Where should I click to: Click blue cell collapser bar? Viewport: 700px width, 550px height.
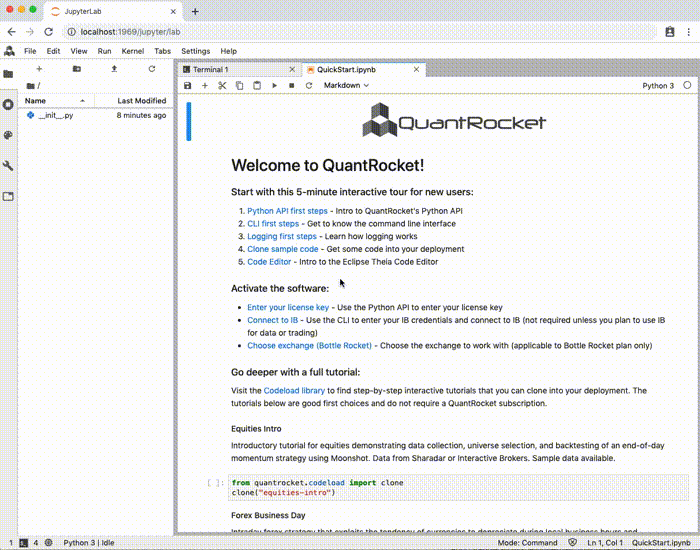[x=189, y=121]
